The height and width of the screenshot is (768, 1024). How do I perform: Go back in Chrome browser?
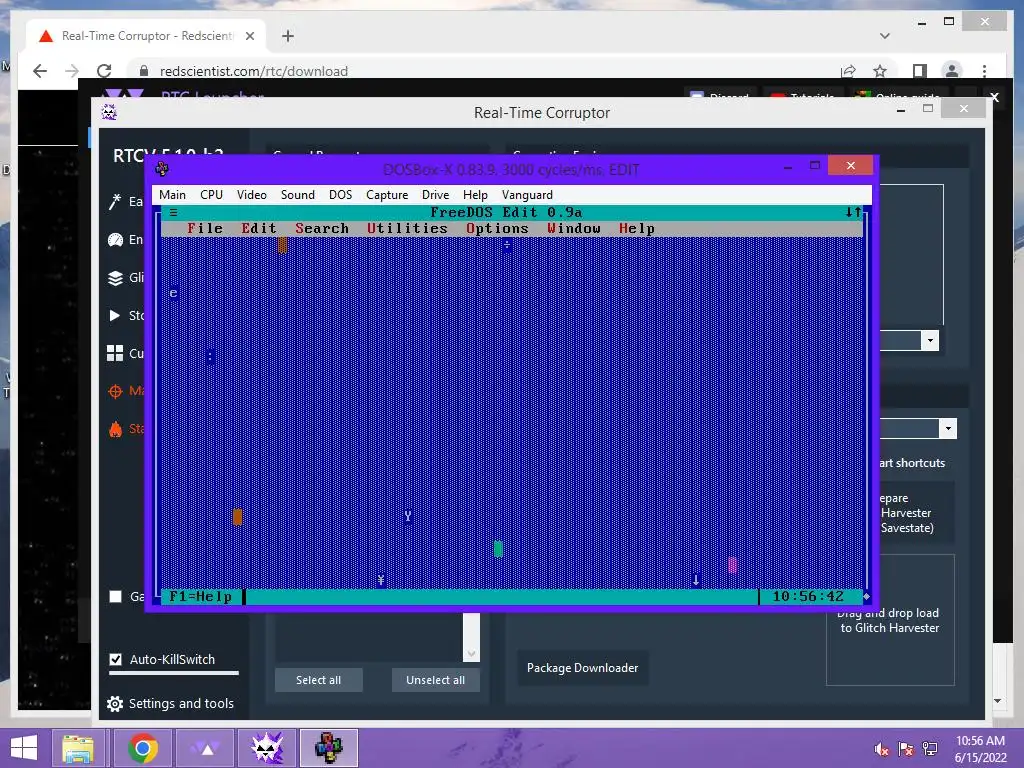[x=40, y=71]
